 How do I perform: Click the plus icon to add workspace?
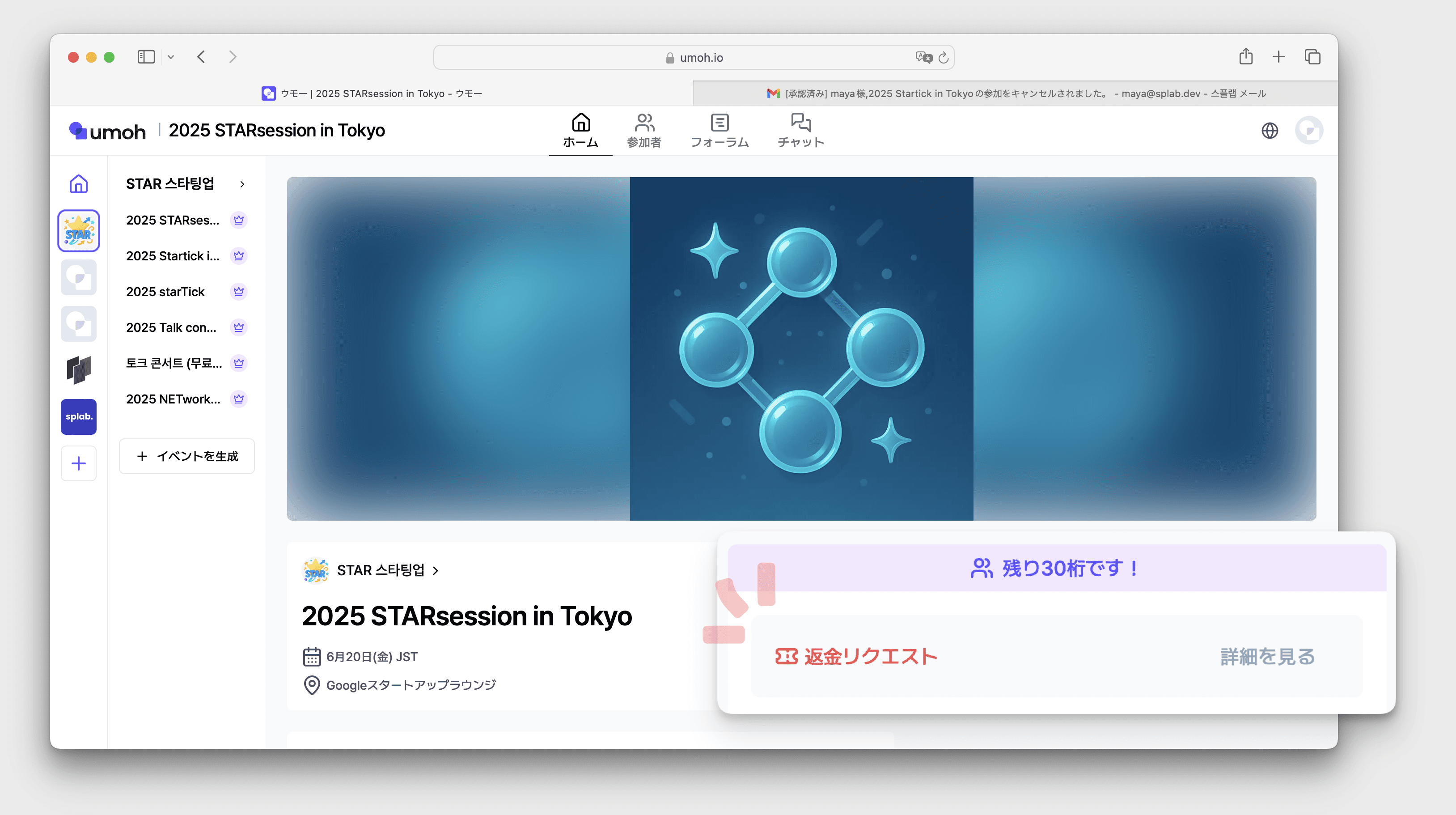click(x=79, y=463)
